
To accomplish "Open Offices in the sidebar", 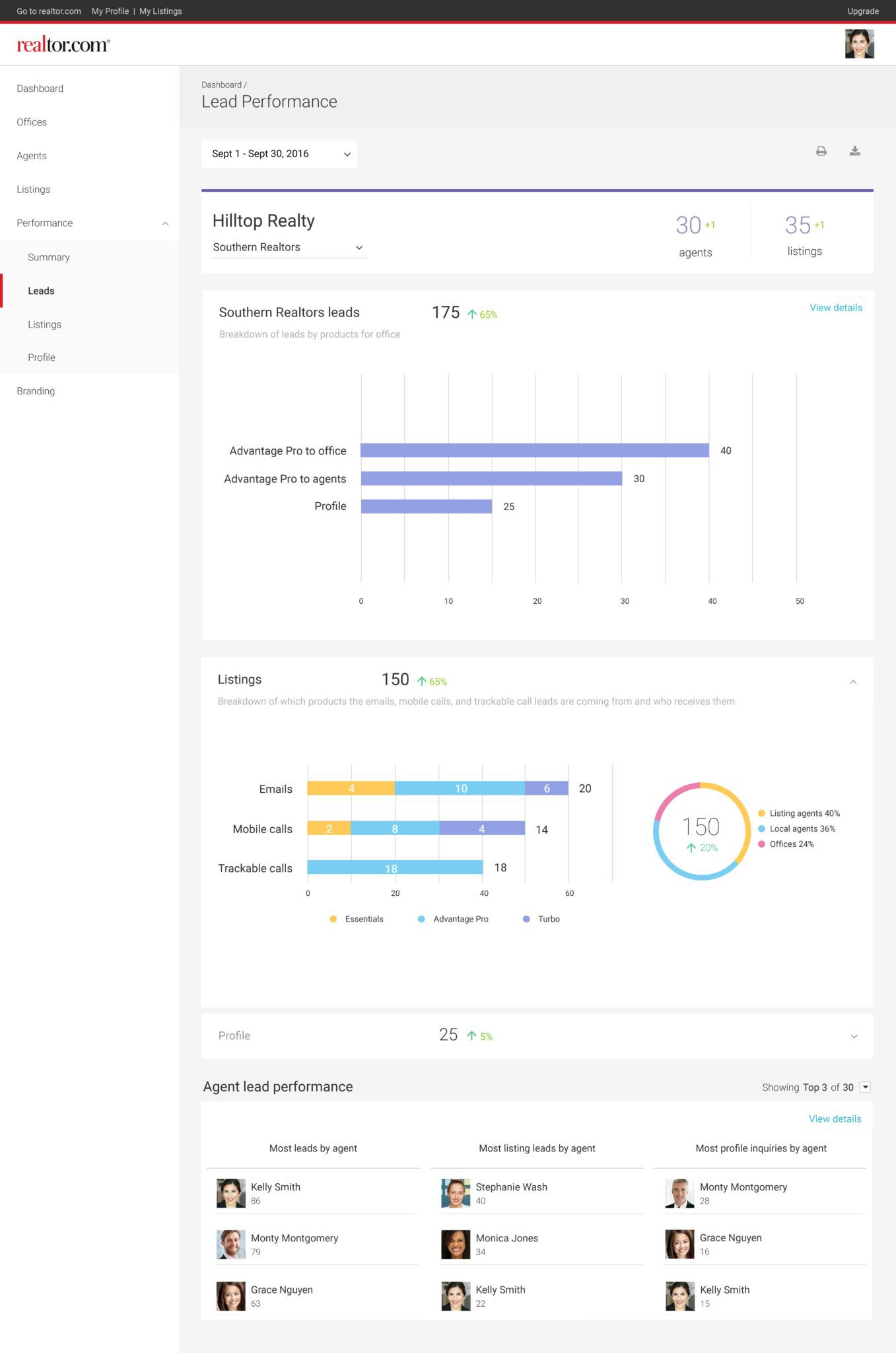I will pos(32,122).
